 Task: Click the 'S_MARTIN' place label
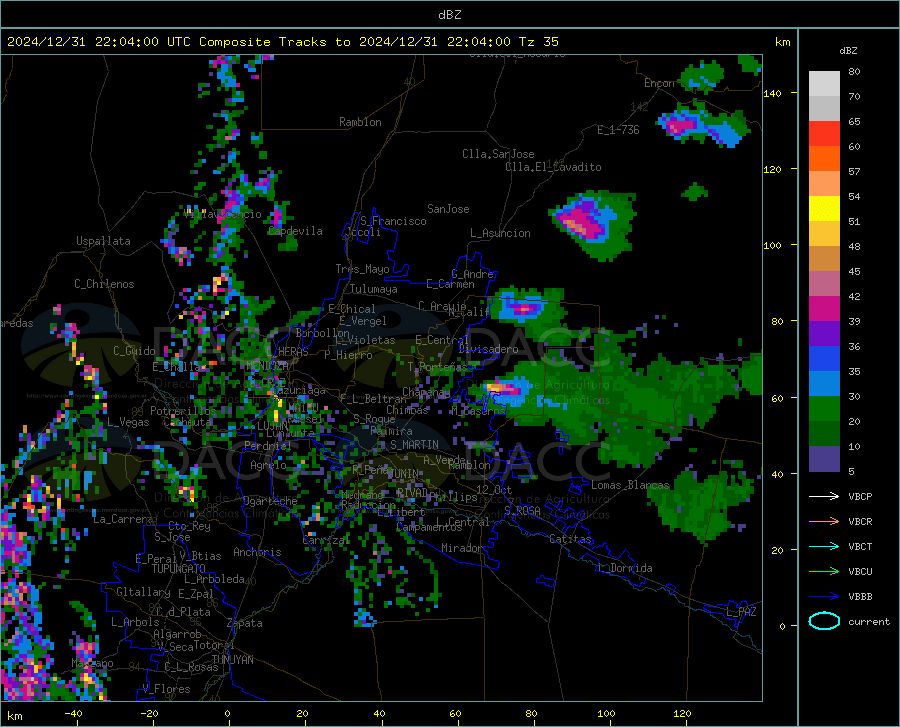click(414, 445)
